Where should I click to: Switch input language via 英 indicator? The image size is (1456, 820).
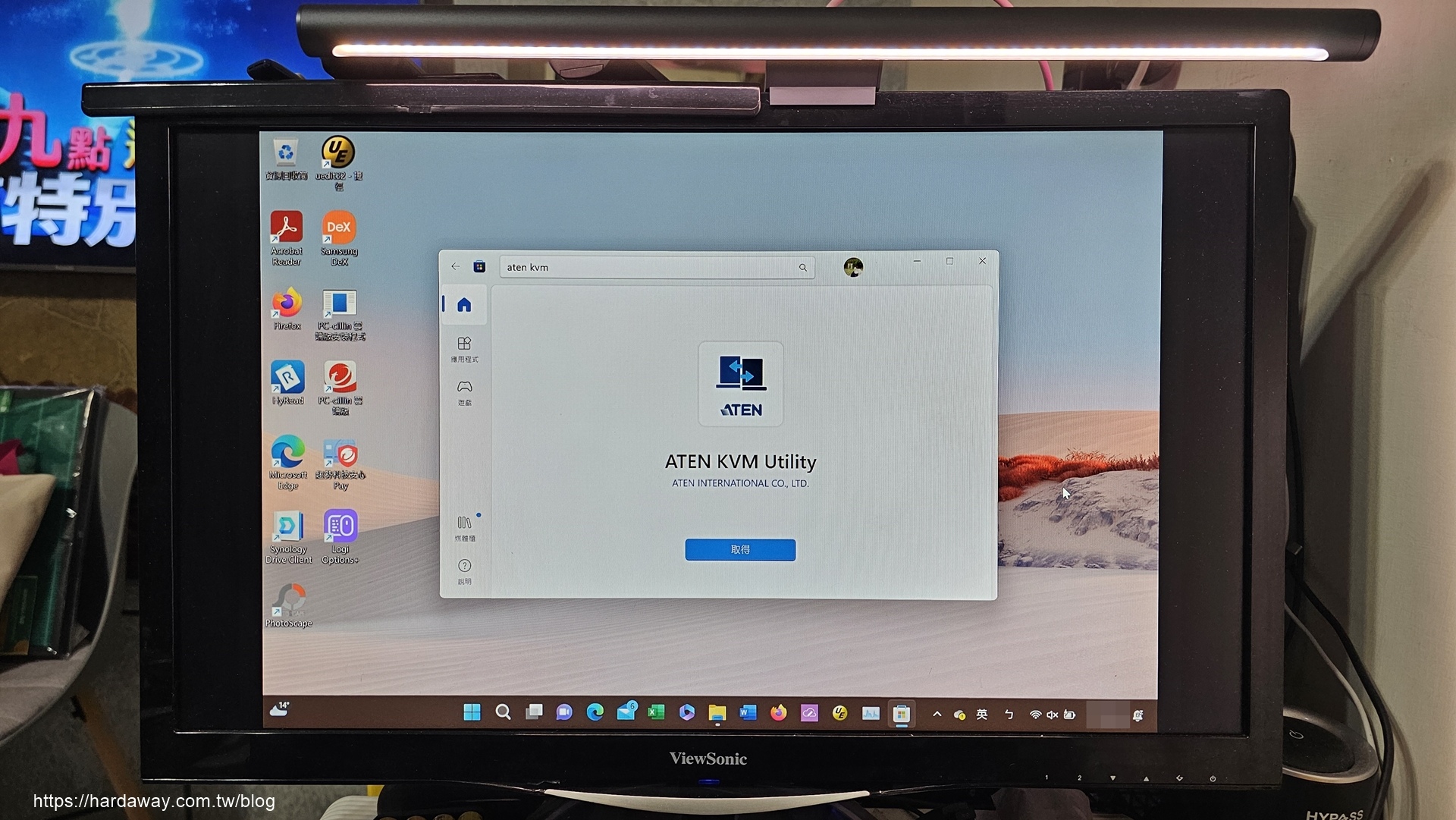[x=982, y=714]
